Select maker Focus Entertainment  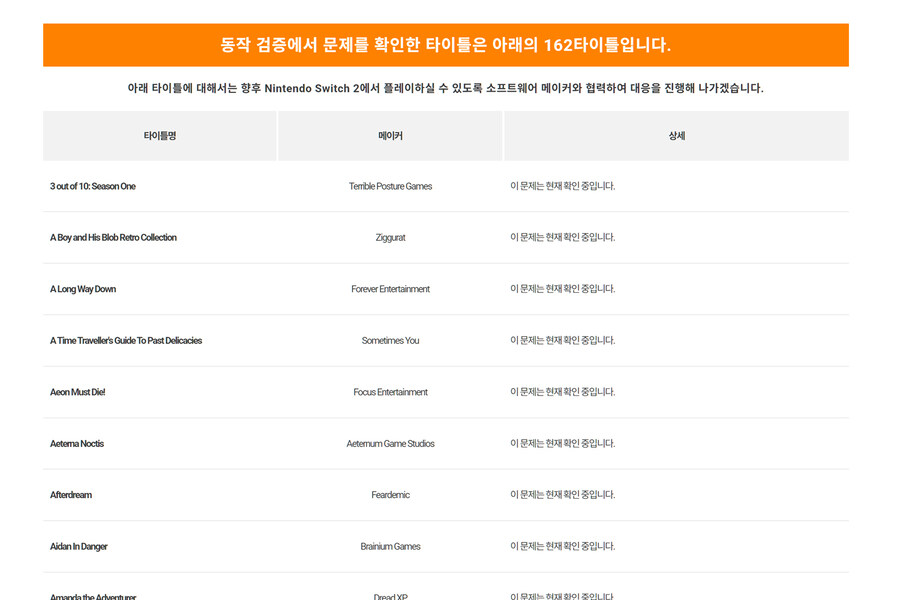point(390,392)
